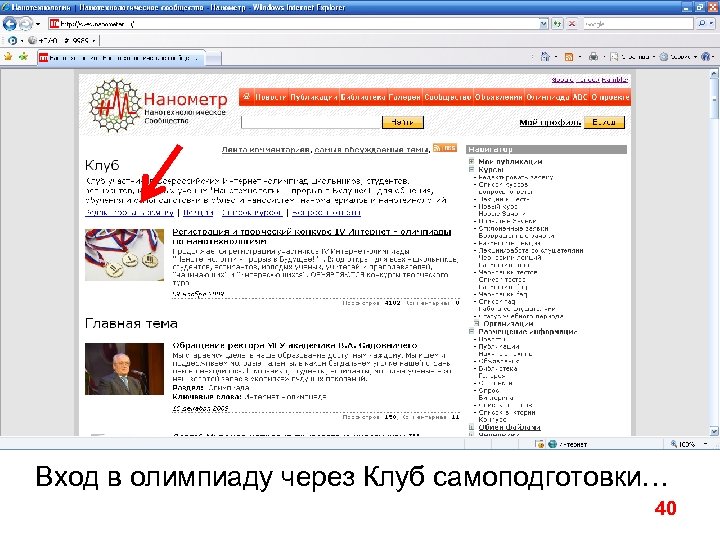The width and height of the screenshot is (720, 540).
Task: Open the Favorites Center yellow star icon
Action: (x=8, y=57)
